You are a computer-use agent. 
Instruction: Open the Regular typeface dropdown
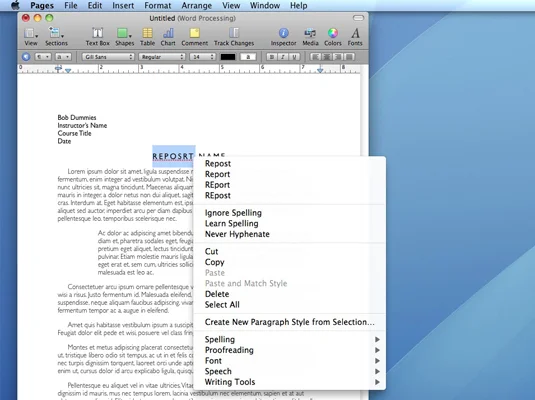click(162, 57)
